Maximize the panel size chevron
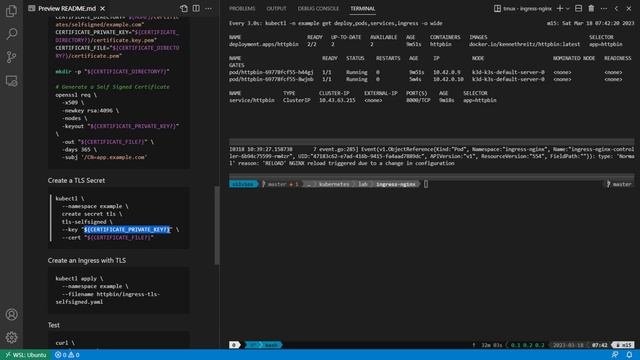Image resolution: width=640 pixels, height=360 pixels. [616, 8]
